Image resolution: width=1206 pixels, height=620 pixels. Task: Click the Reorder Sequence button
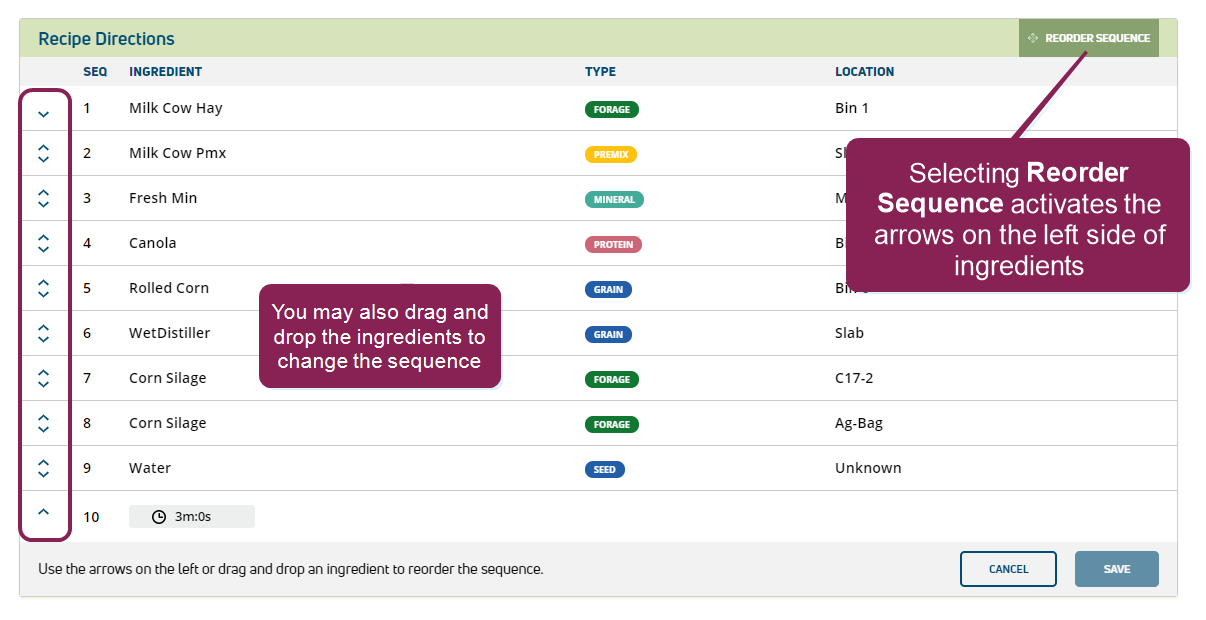click(1088, 38)
